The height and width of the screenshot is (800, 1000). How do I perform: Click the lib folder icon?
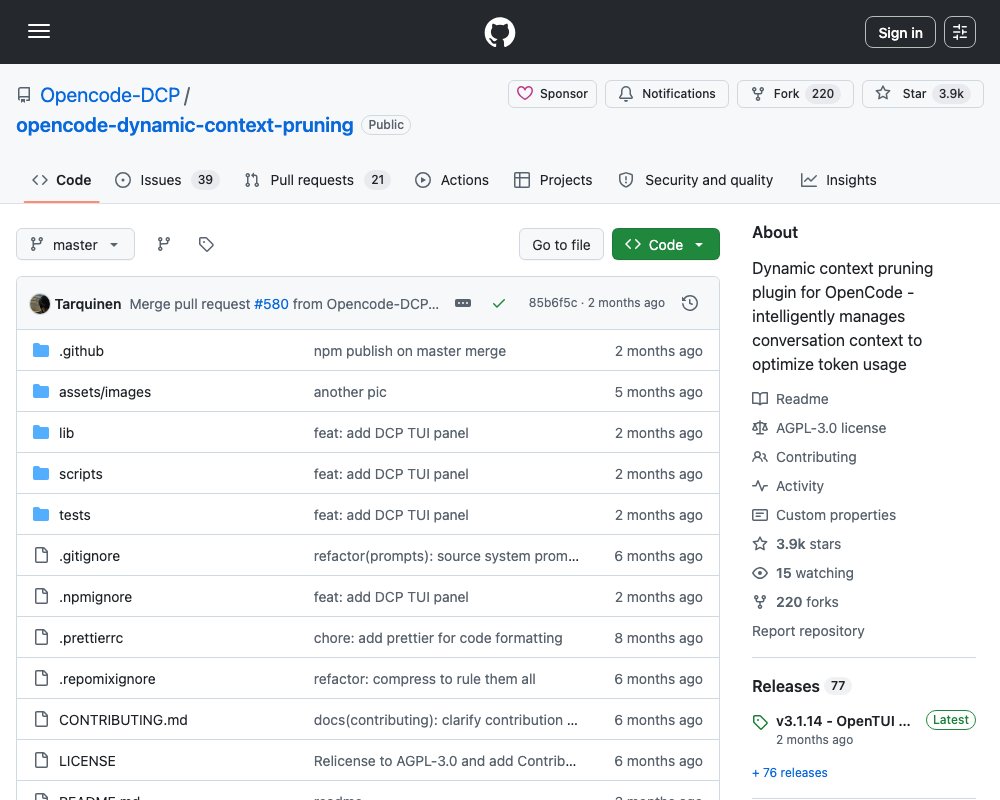pos(41,433)
